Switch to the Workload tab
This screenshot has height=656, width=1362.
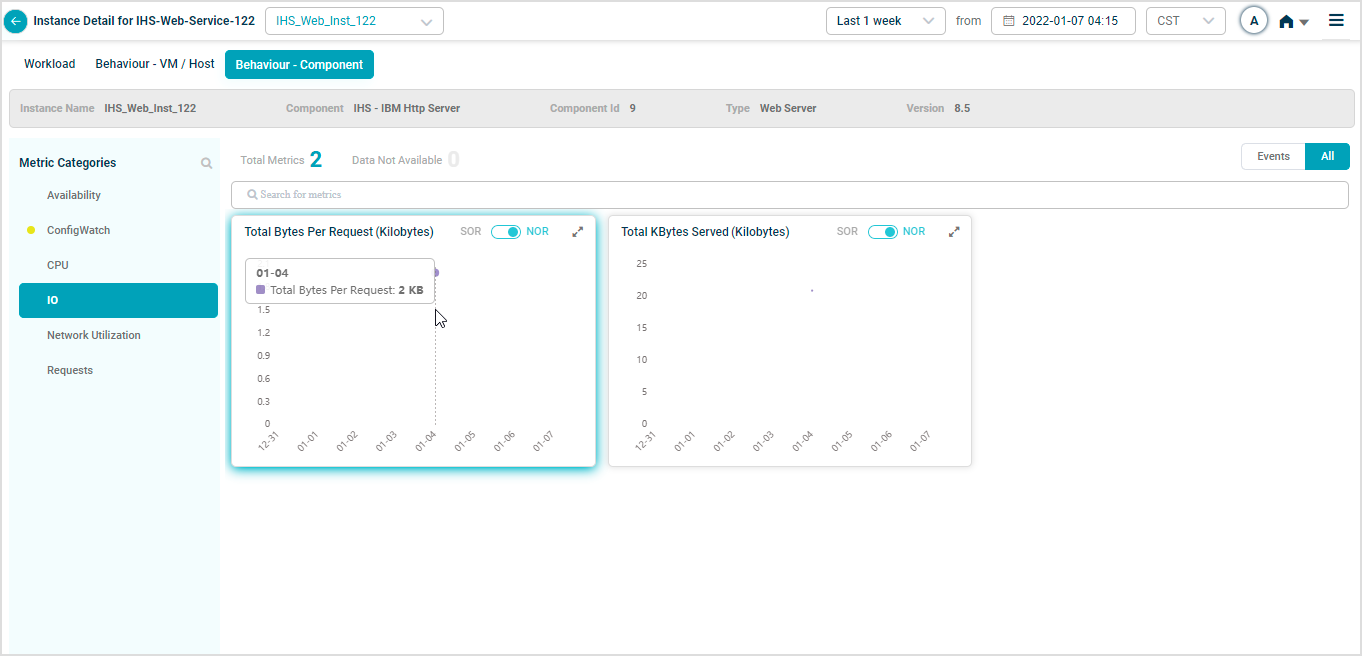pos(50,64)
